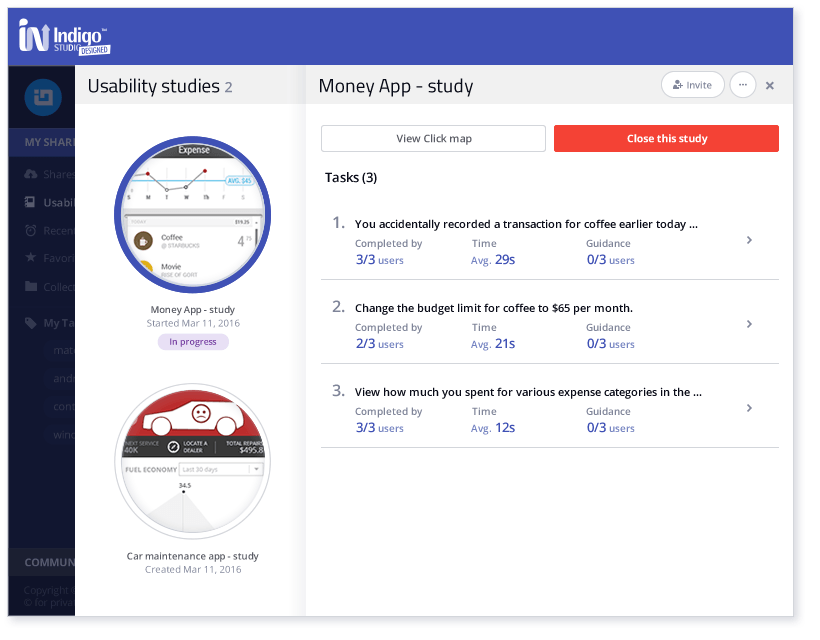The image size is (820, 640).
Task: Click Car maintenance app - study caption
Action: [192, 556]
